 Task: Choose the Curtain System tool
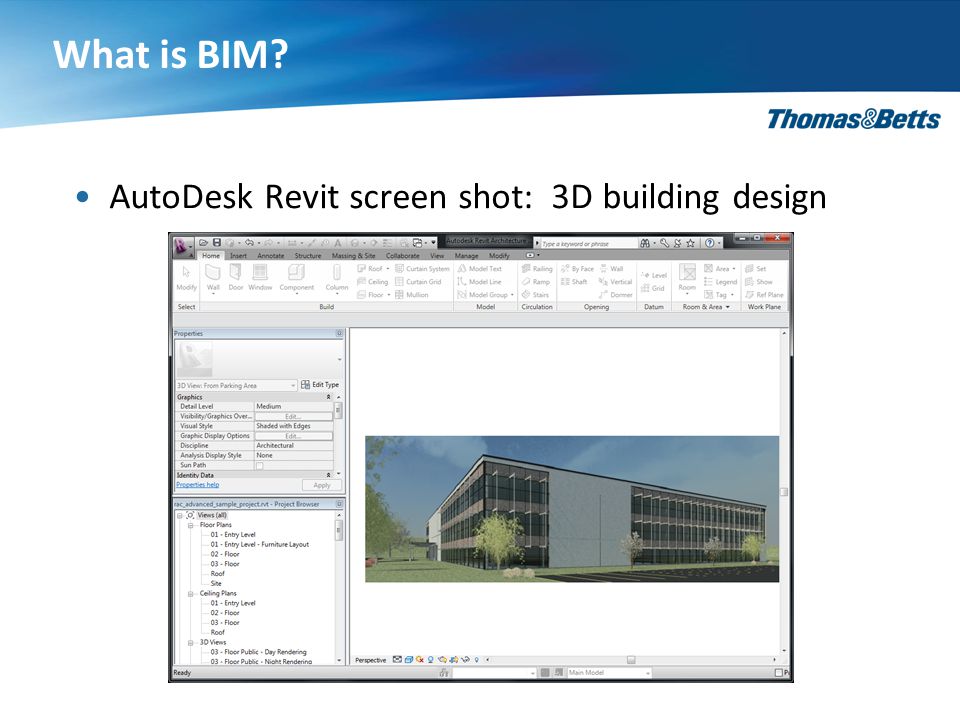tap(422, 269)
